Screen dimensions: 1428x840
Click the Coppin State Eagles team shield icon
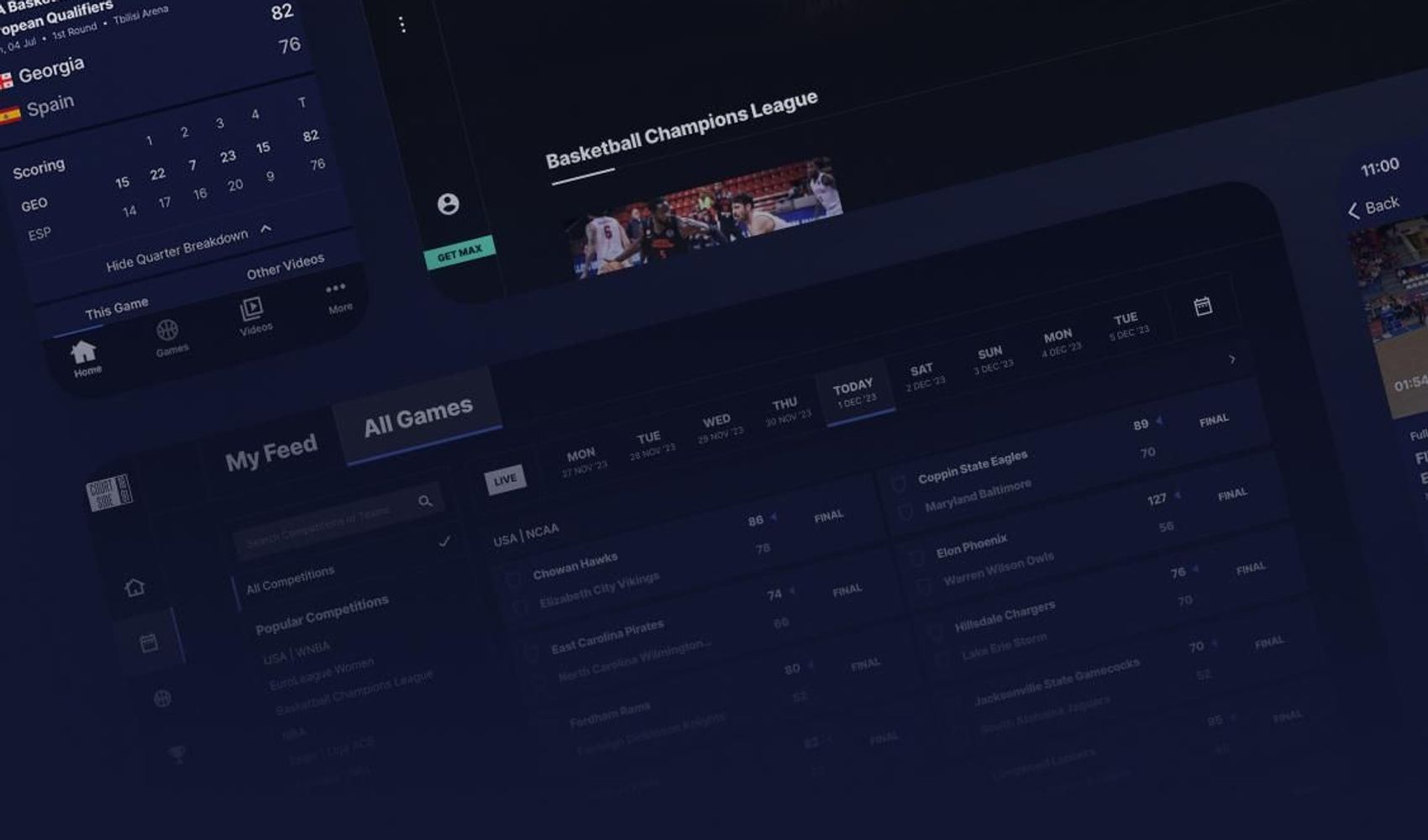[x=898, y=483]
